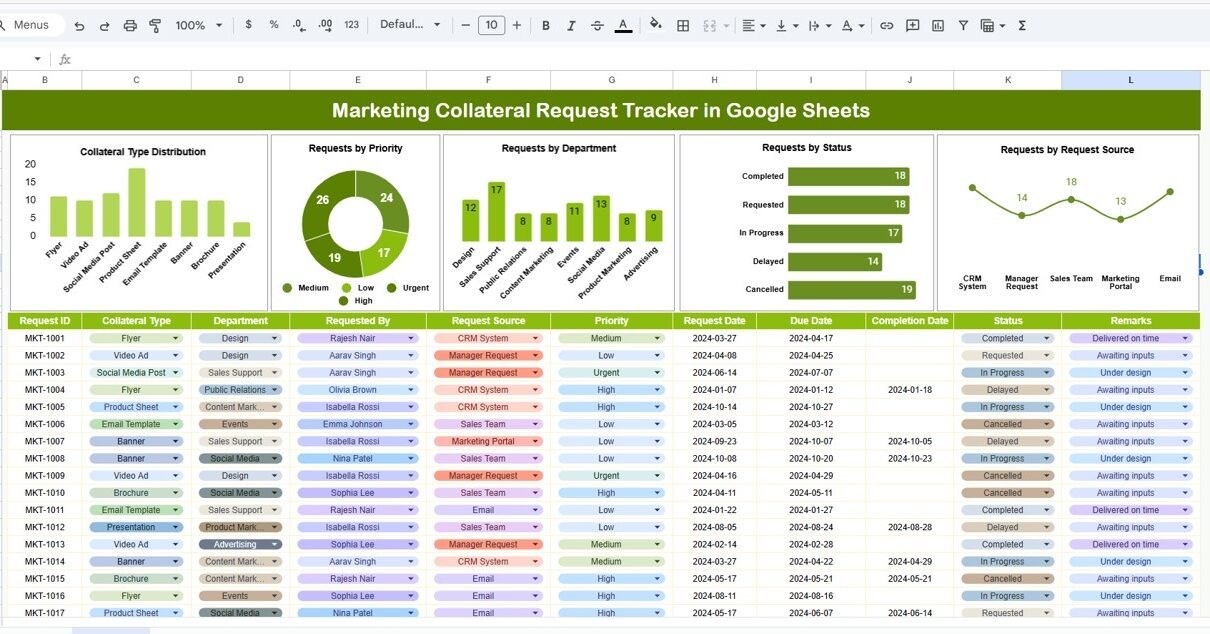Format as currency with dollar button
Viewport: 1210px width, 634px height.
click(x=248, y=26)
